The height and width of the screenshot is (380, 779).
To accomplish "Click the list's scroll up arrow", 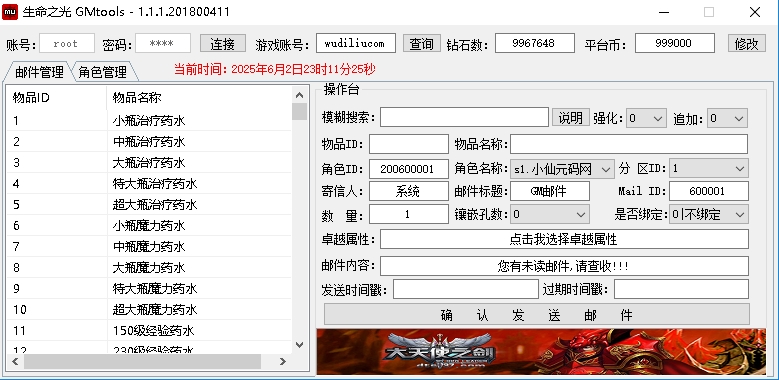I will (x=299, y=95).
